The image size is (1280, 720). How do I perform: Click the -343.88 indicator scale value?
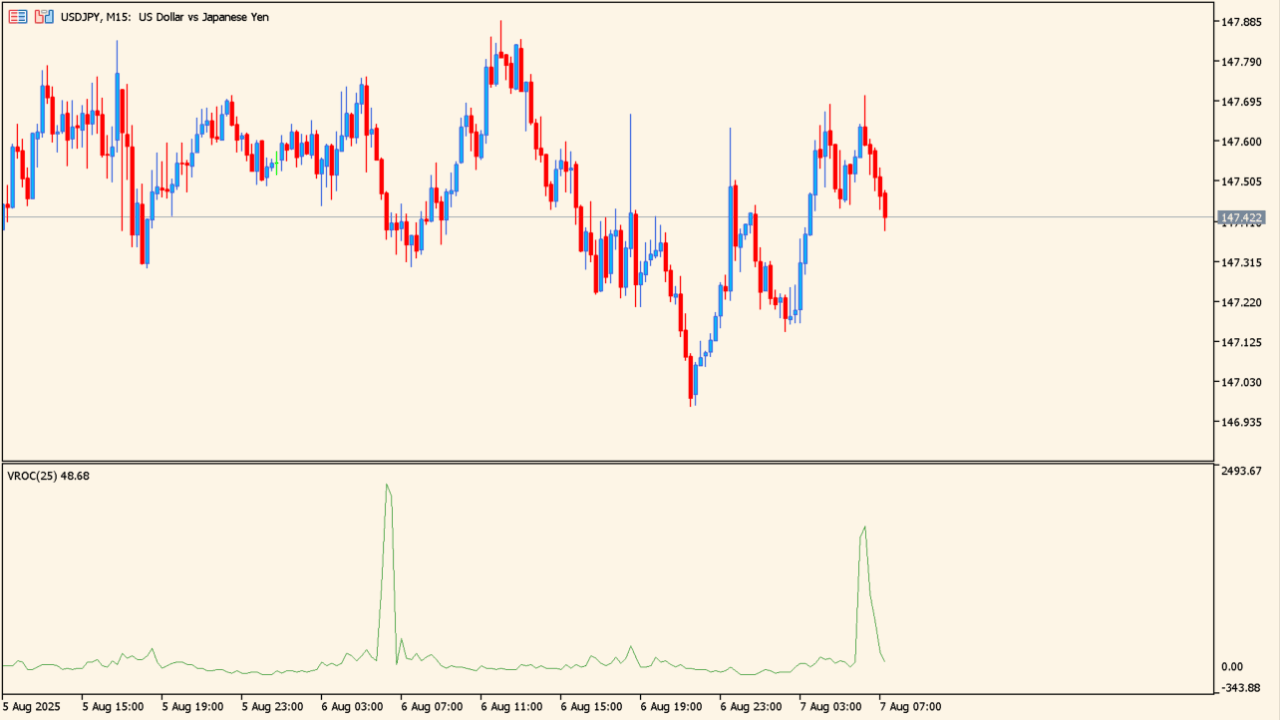click(1241, 687)
